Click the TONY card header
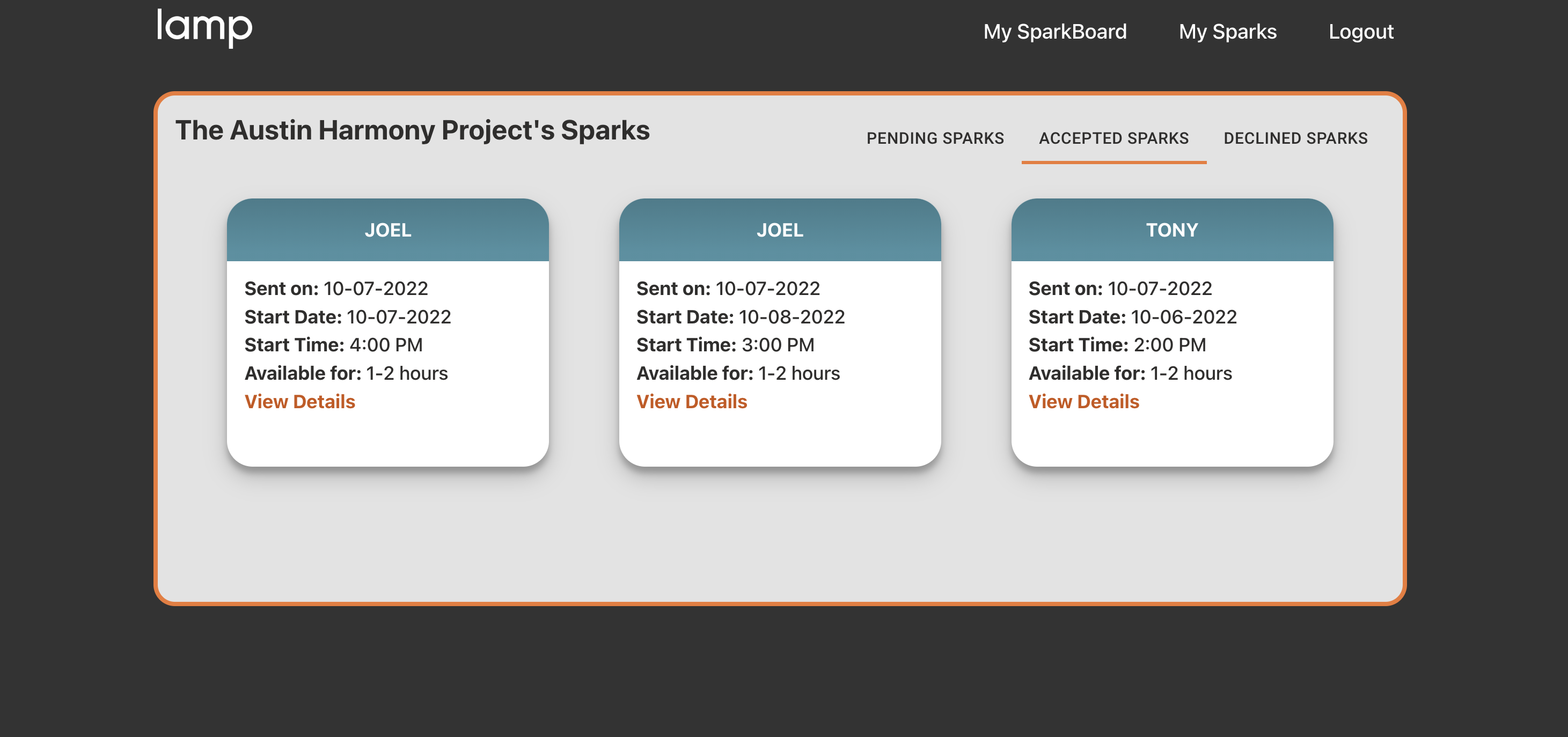The height and width of the screenshot is (737, 1568). pos(1173,230)
